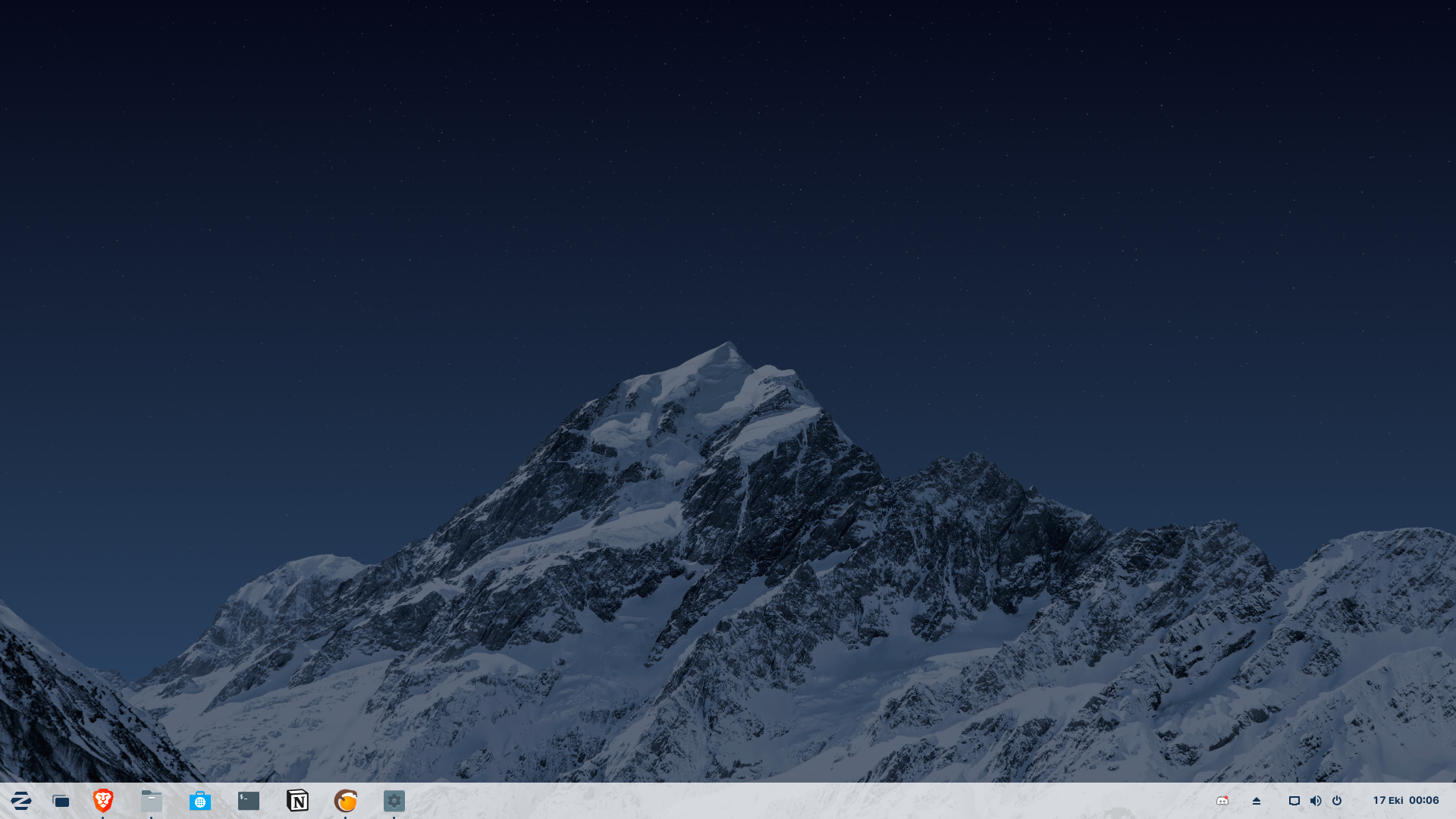This screenshot has height=819, width=1456.
Task: Open the Settings gear in the taskbar
Action: click(x=394, y=801)
